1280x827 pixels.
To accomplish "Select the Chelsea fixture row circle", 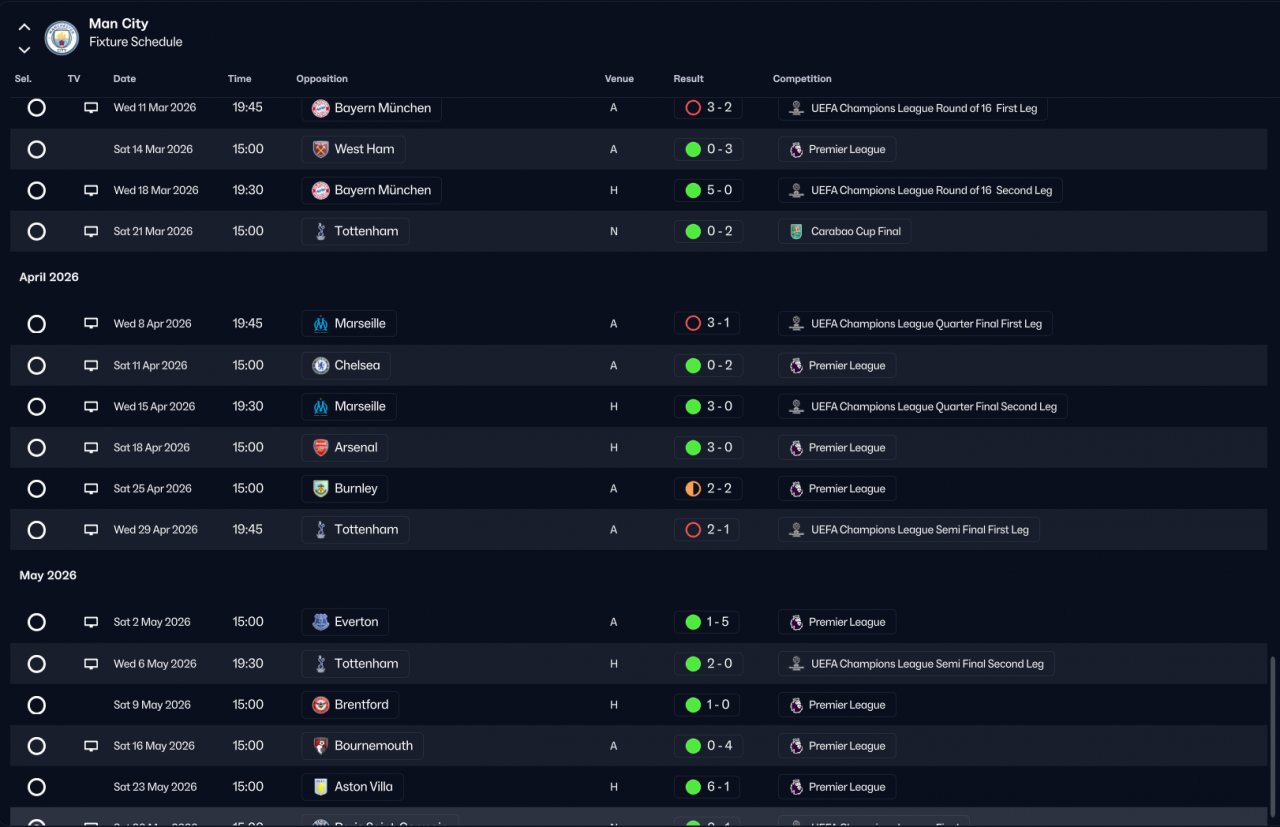I will point(37,366).
